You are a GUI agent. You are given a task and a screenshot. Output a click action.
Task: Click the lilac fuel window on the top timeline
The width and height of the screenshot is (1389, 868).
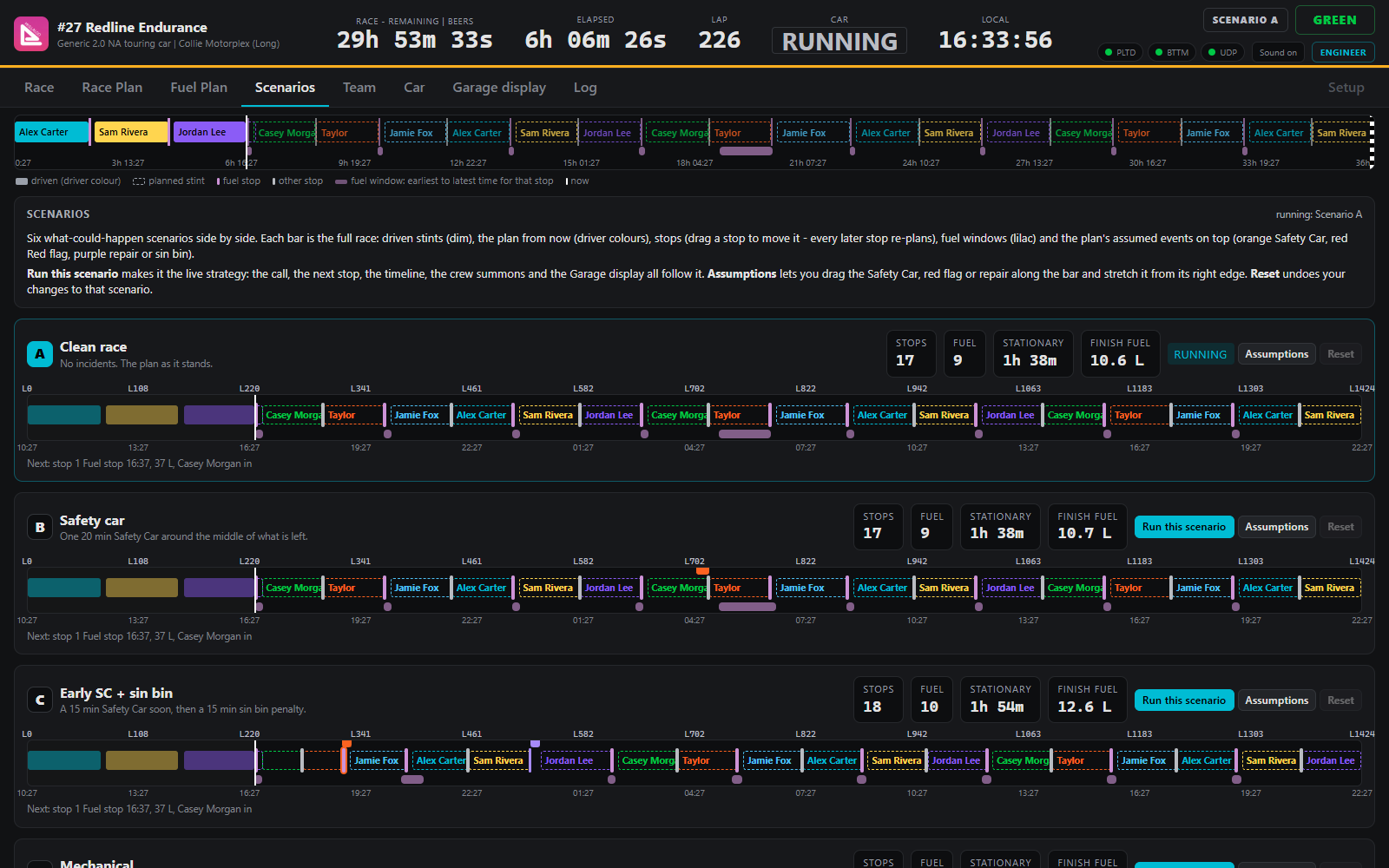click(746, 151)
